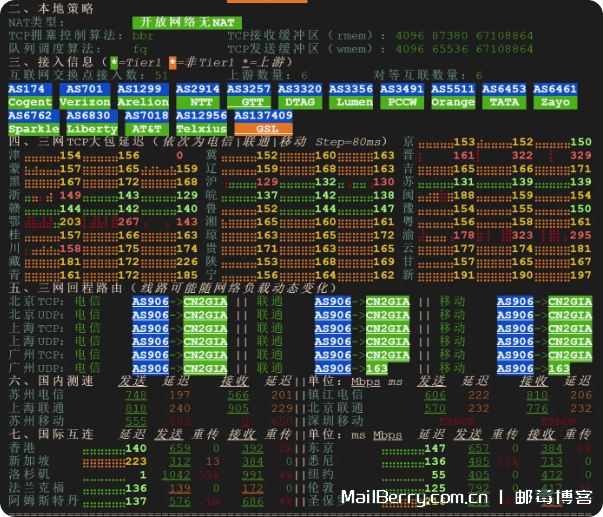Screen dimensions: 603x517
Task: Select the AS7018 AT&T badge
Action: pos(146,123)
